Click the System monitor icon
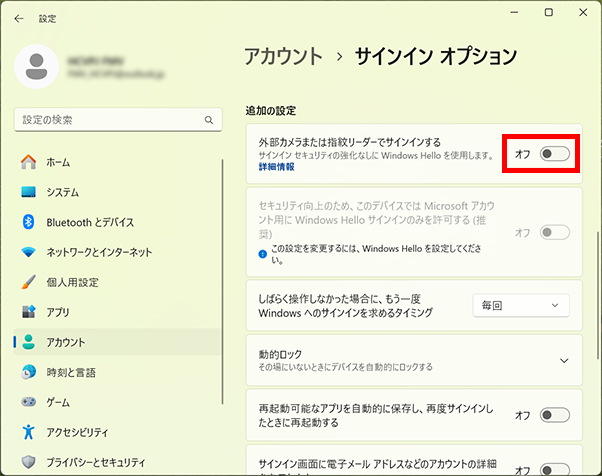Image resolution: width=602 pixels, height=476 pixels. 28,192
